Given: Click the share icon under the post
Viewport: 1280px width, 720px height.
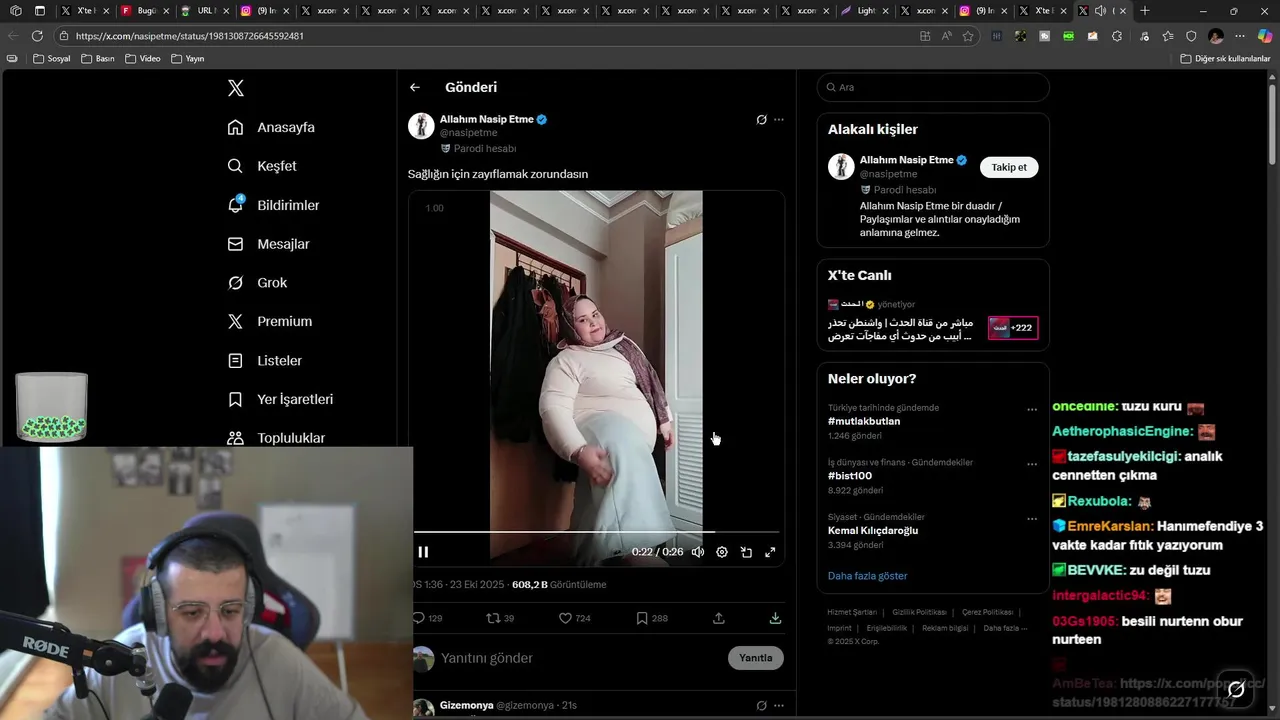Looking at the screenshot, I should [x=718, y=618].
